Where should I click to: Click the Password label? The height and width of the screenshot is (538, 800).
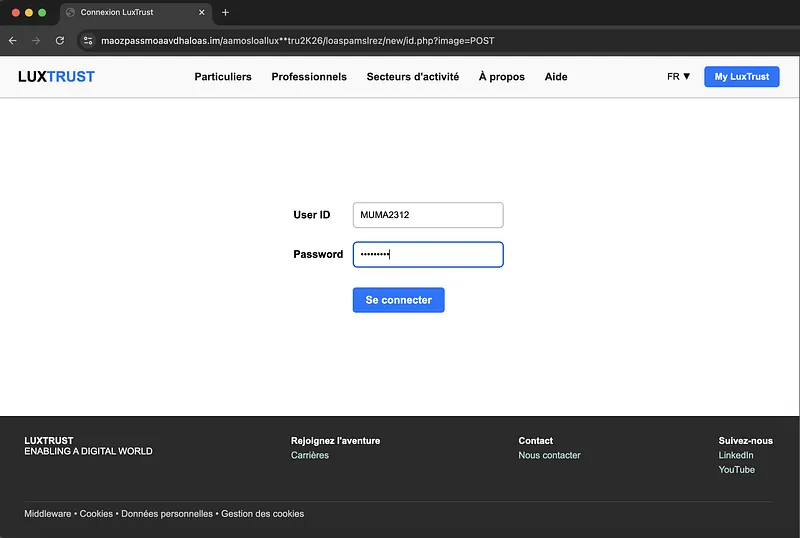click(x=318, y=254)
